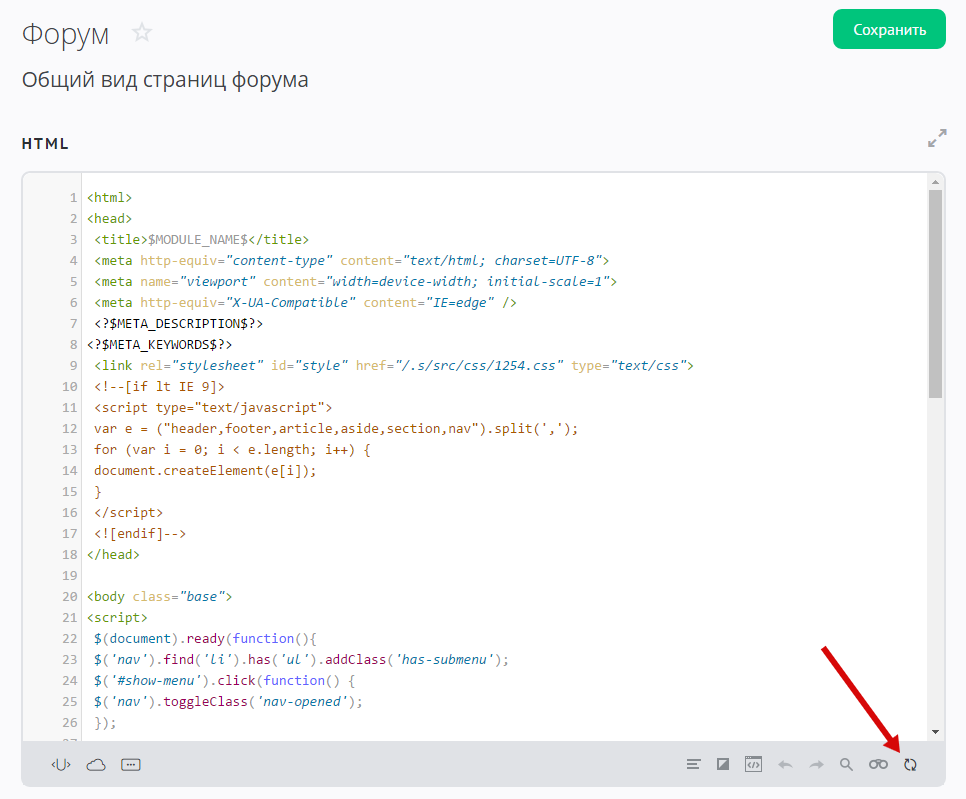Redo the edit with right arrow

coord(816,765)
